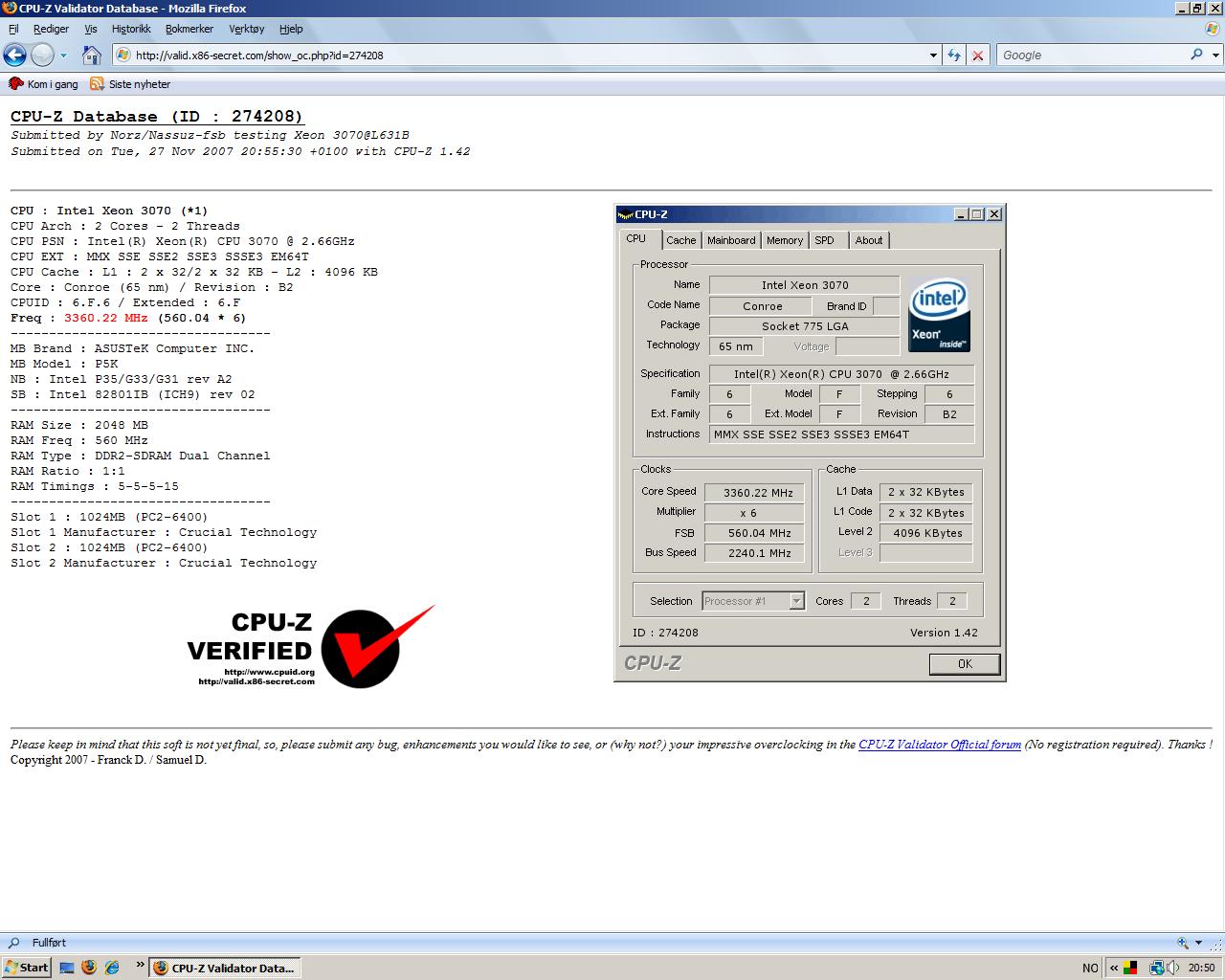1225x980 pixels.
Task: Open the Siste nyheter feed bookmark
Action: coord(130,84)
